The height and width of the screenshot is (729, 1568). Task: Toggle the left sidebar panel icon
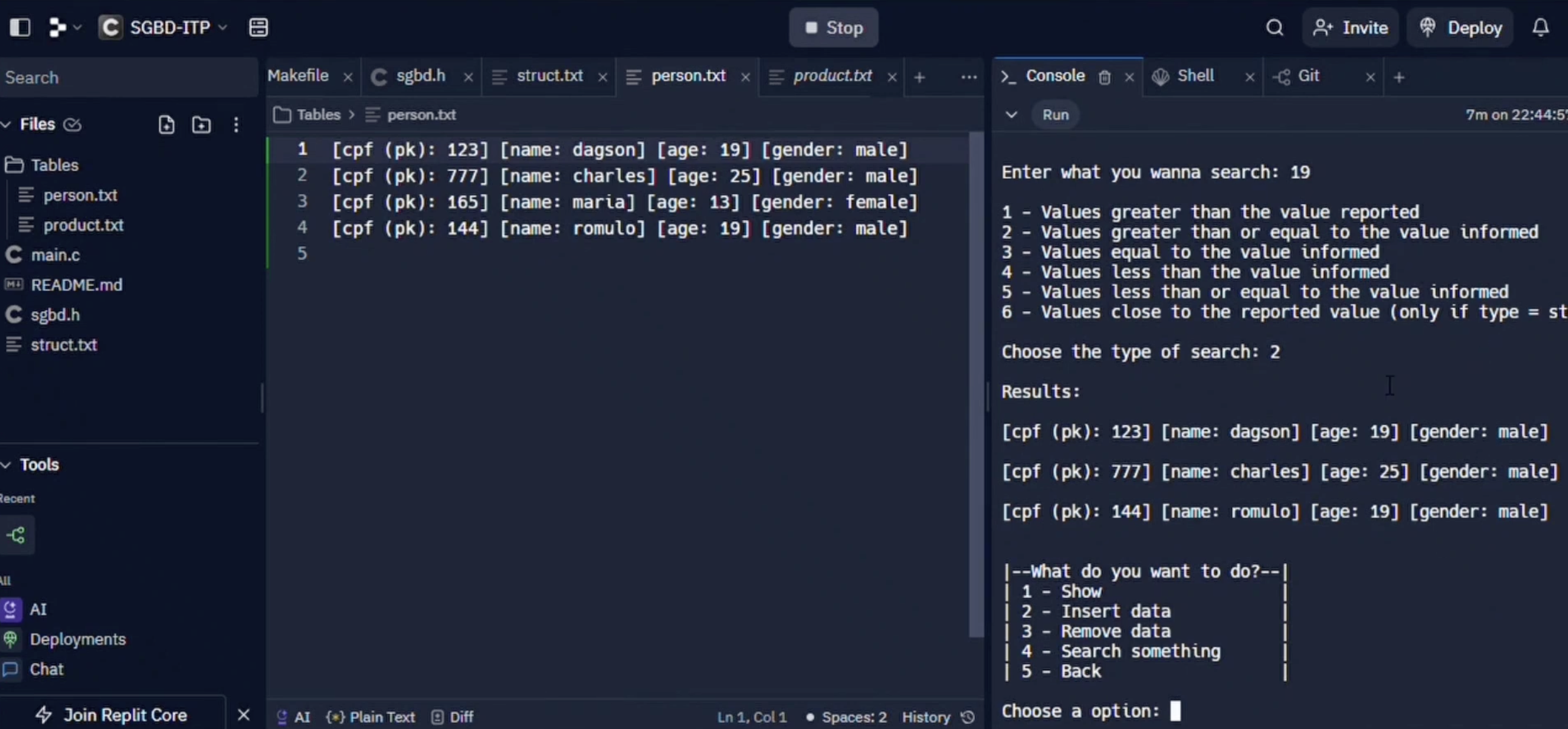coord(19,27)
